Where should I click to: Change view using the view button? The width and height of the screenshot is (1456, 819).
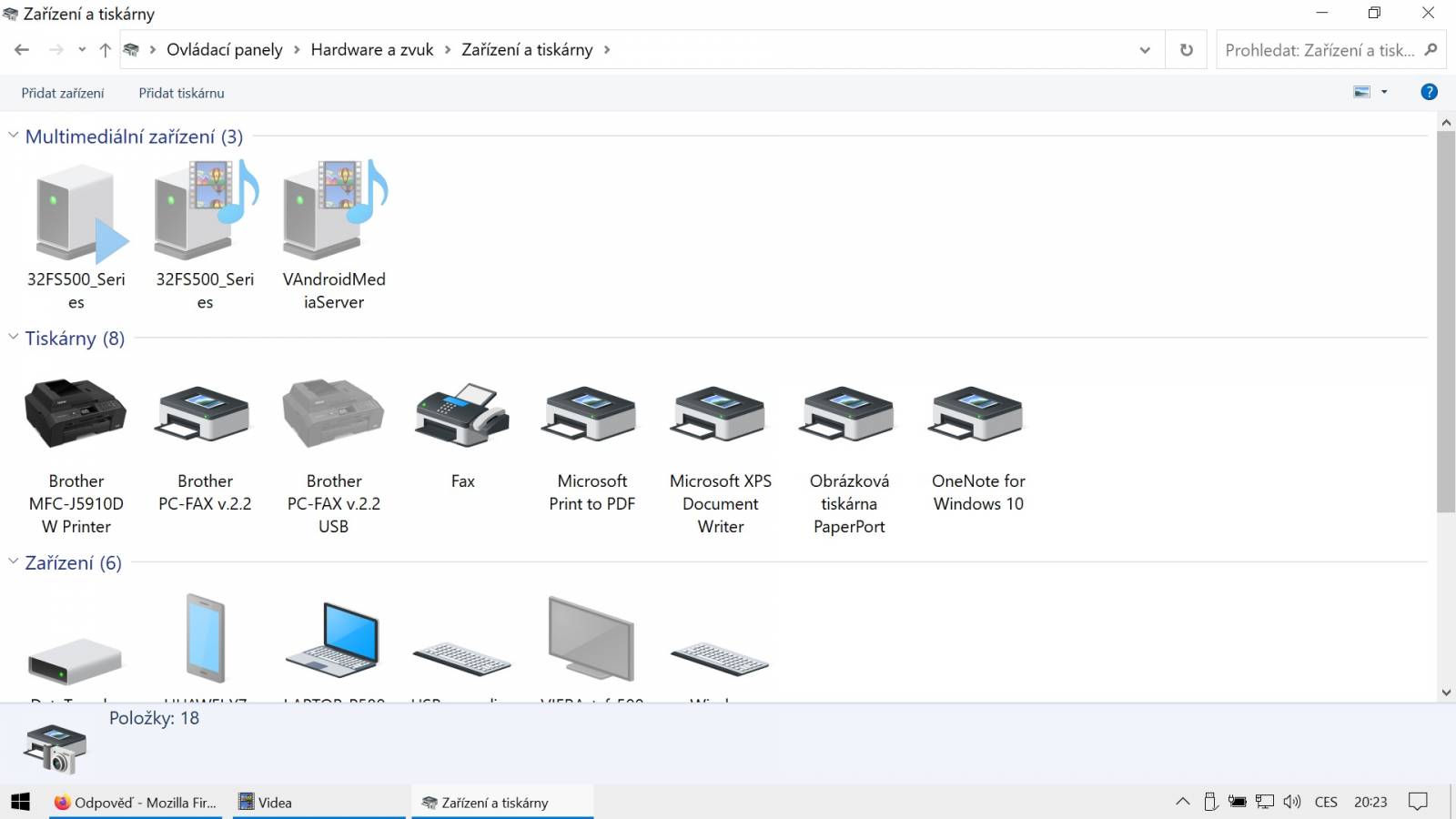pos(1362,92)
